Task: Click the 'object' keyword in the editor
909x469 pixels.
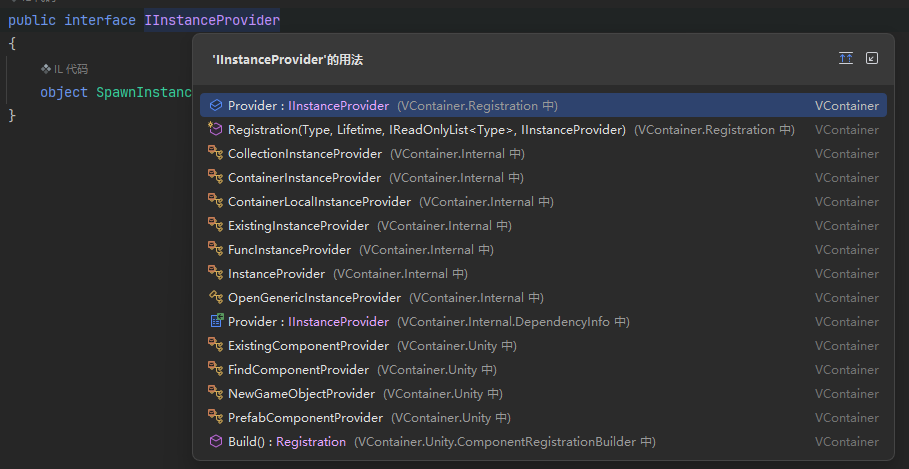Action: (64, 92)
